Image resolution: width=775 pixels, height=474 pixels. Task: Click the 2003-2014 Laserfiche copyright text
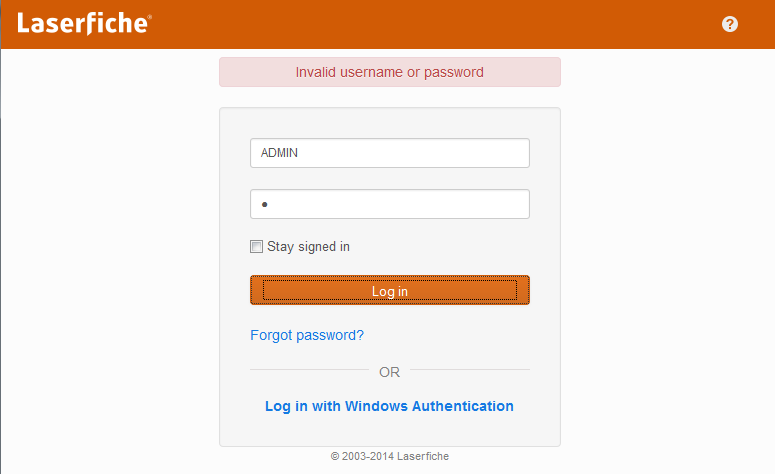pyautogui.click(x=389, y=456)
